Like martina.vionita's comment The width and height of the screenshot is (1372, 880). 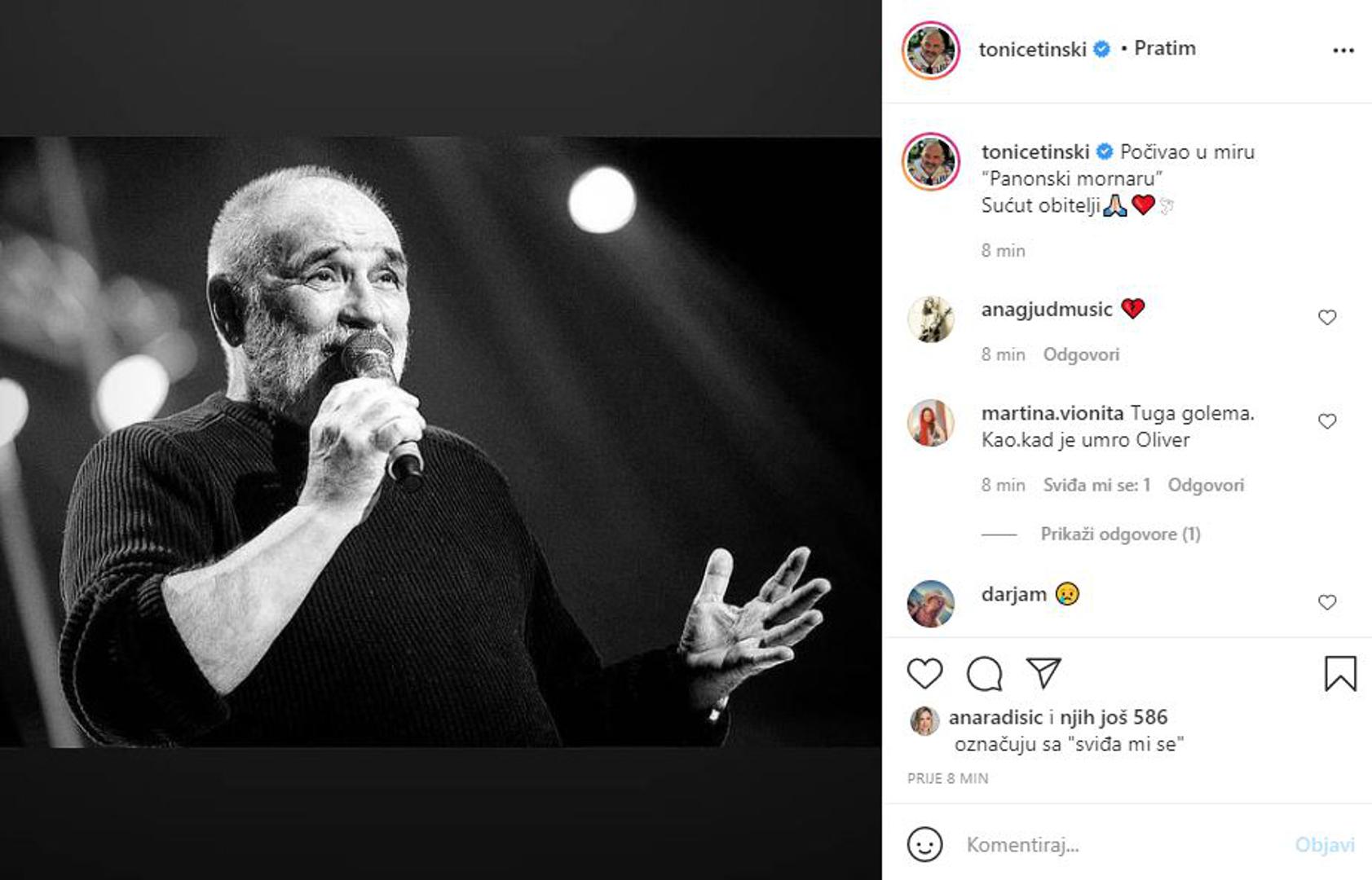tap(1327, 421)
